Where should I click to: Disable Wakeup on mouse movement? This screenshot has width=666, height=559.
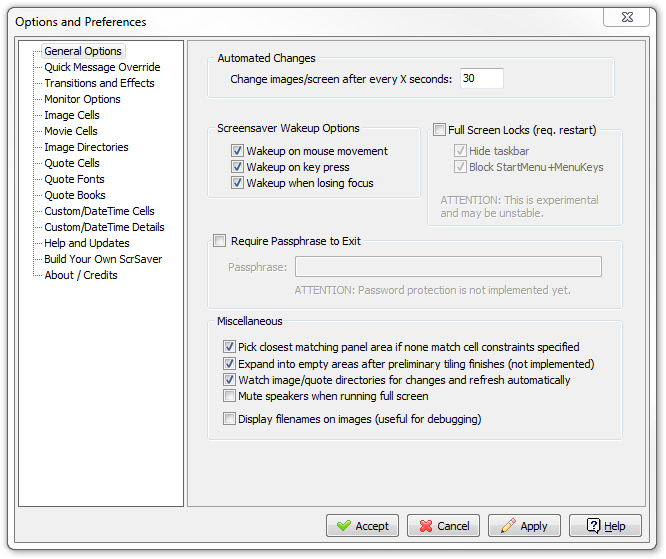point(237,151)
